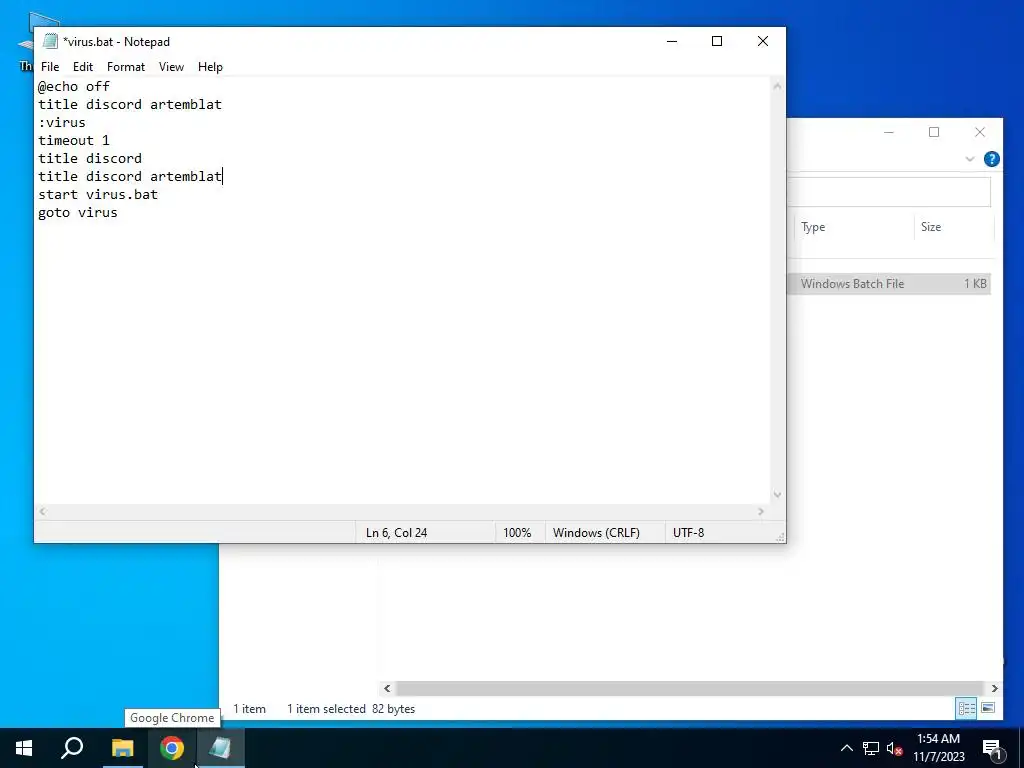The image size is (1024, 768).
Task: Open the Windows Start menu
Action: pos(24,748)
